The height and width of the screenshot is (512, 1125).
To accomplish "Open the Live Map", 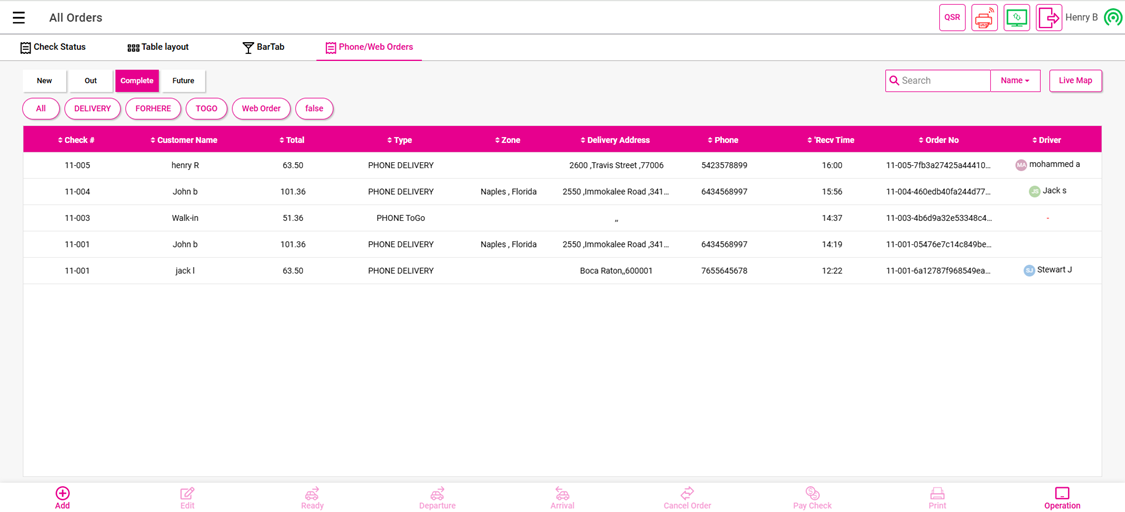I will [x=1075, y=81].
